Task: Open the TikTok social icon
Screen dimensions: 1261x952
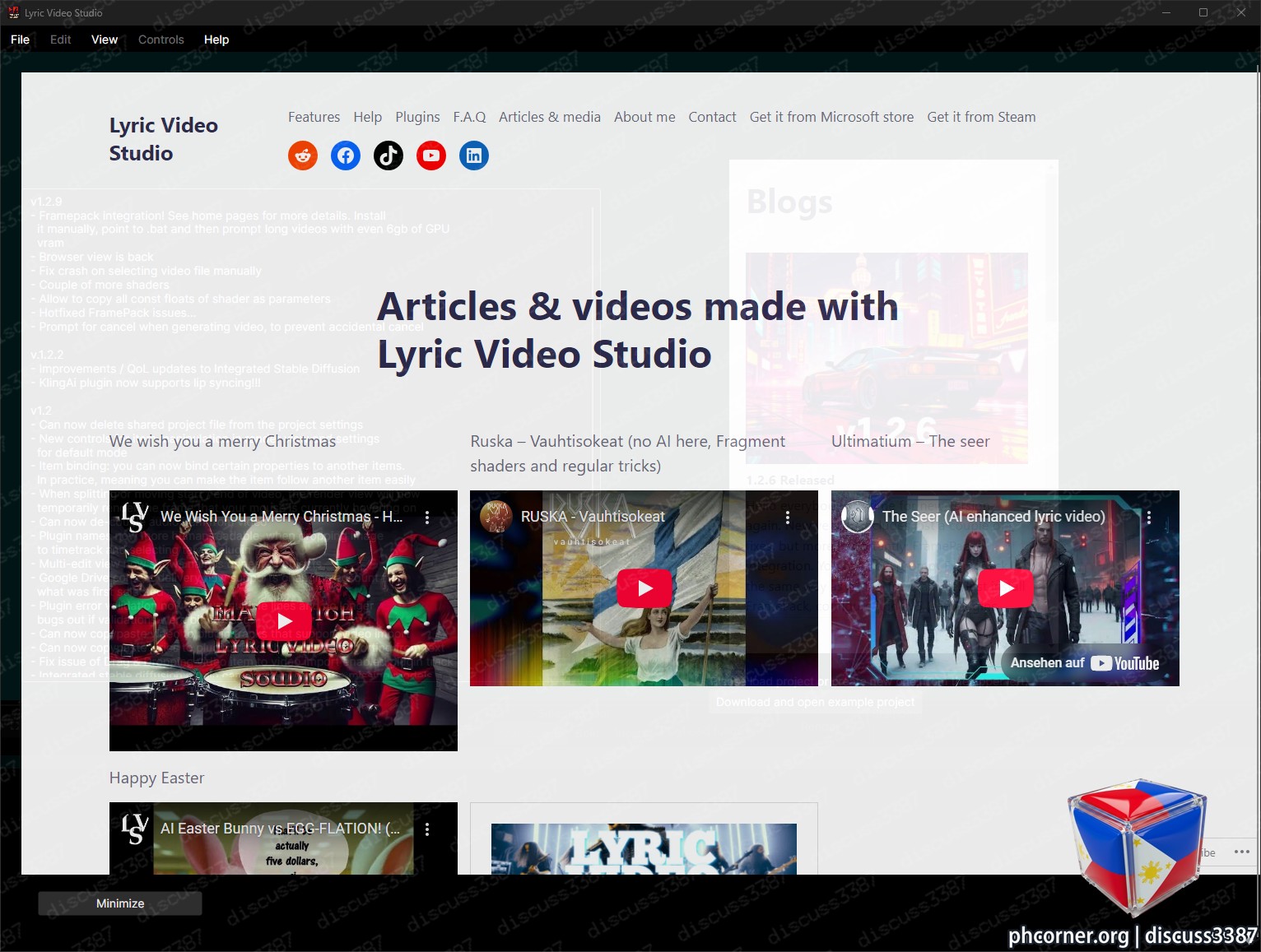Action: pos(389,156)
